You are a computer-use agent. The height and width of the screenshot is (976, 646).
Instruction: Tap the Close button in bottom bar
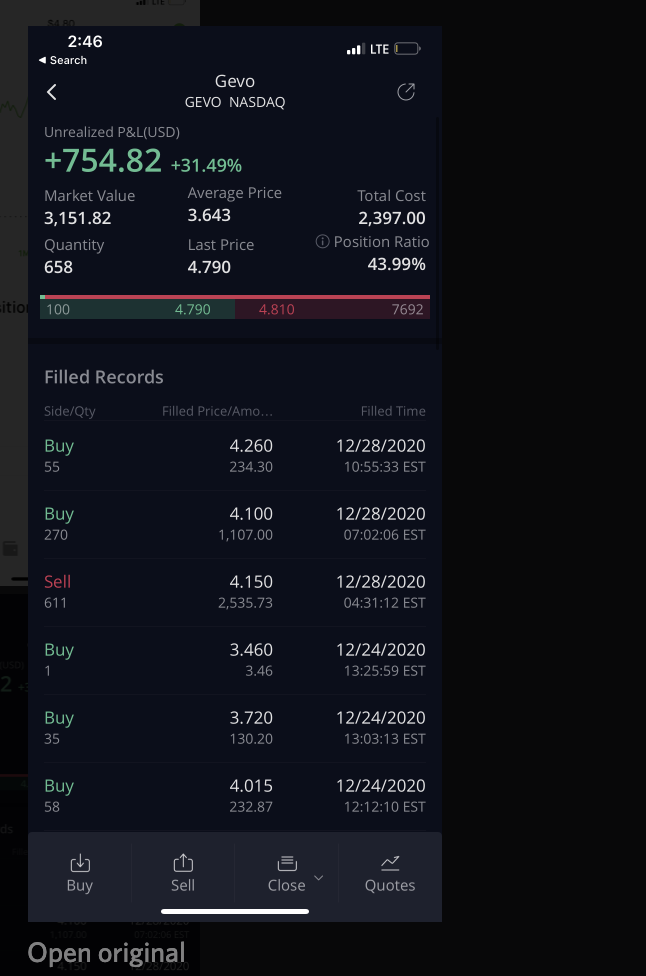[x=286, y=874]
